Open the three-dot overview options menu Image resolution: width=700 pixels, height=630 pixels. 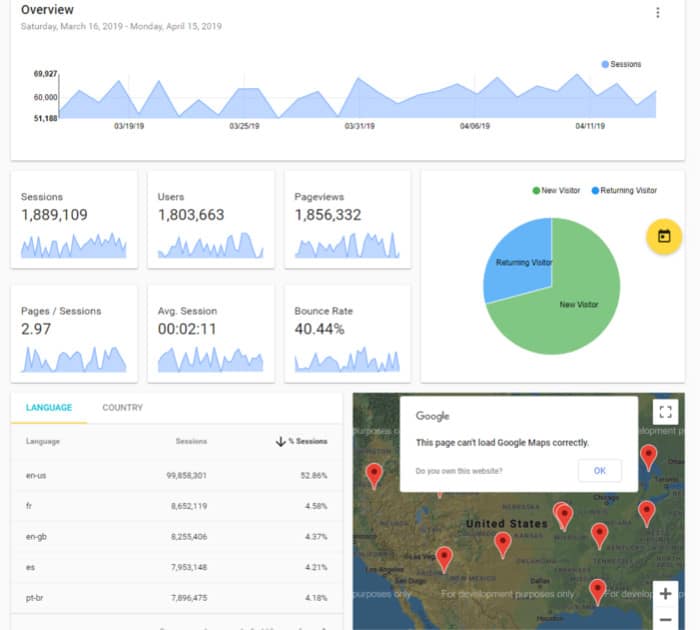(x=657, y=13)
